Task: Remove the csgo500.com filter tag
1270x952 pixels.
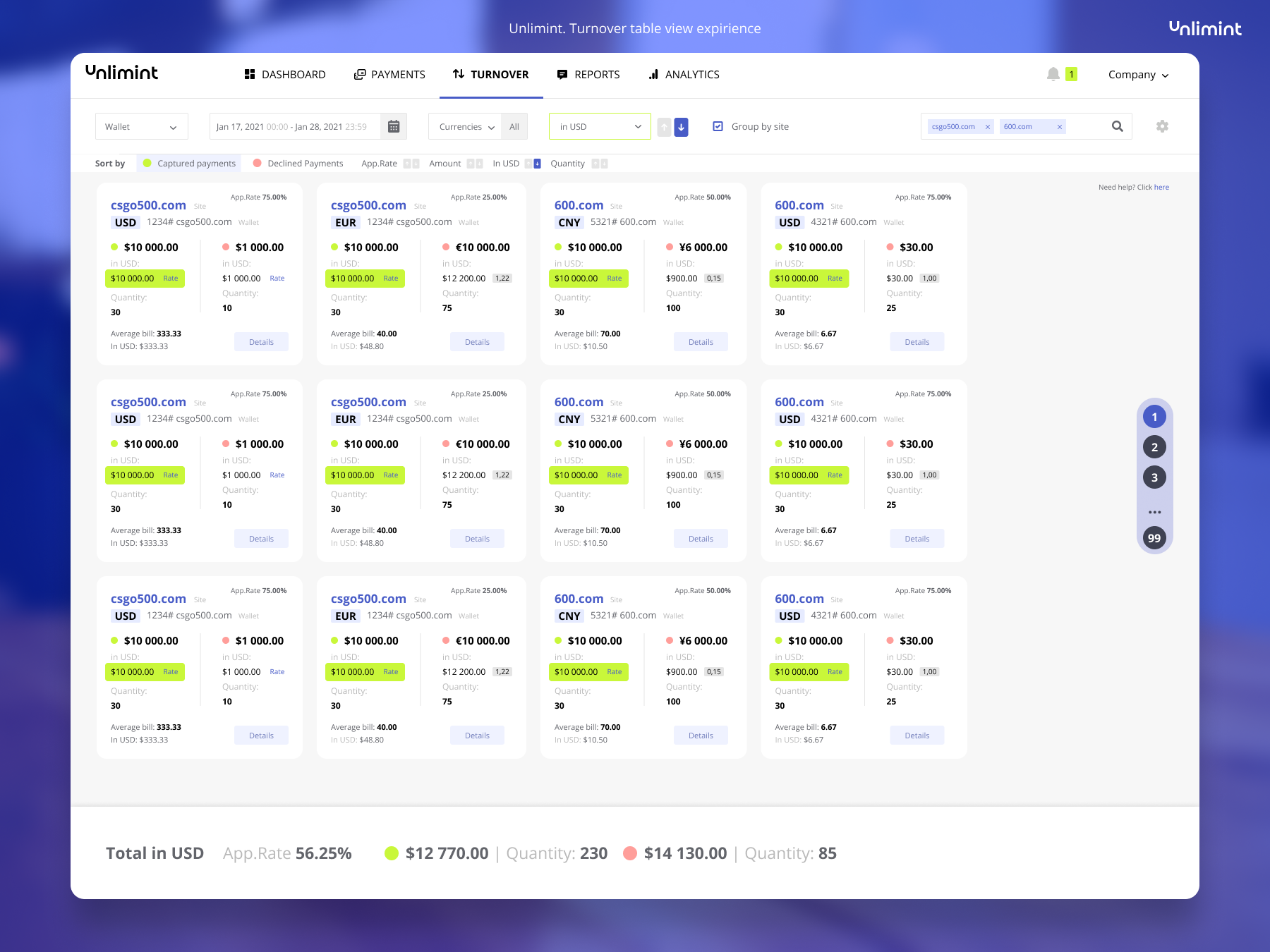Action: [x=988, y=127]
